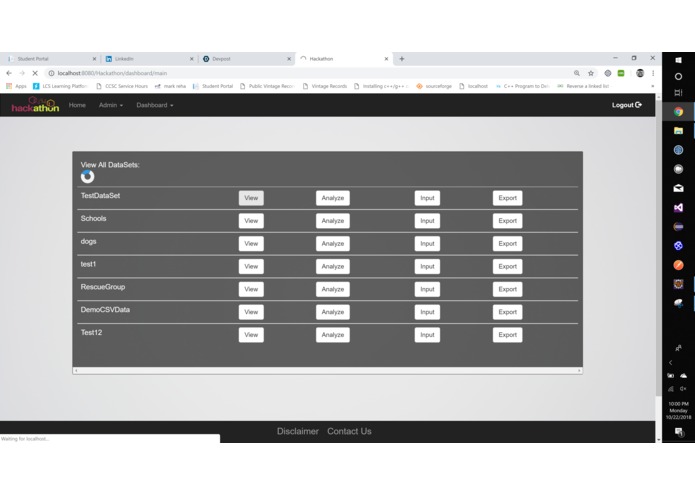Click the Logout icon link
Image resolution: width=695 pixels, height=494 pixels.
click(627, 105)
